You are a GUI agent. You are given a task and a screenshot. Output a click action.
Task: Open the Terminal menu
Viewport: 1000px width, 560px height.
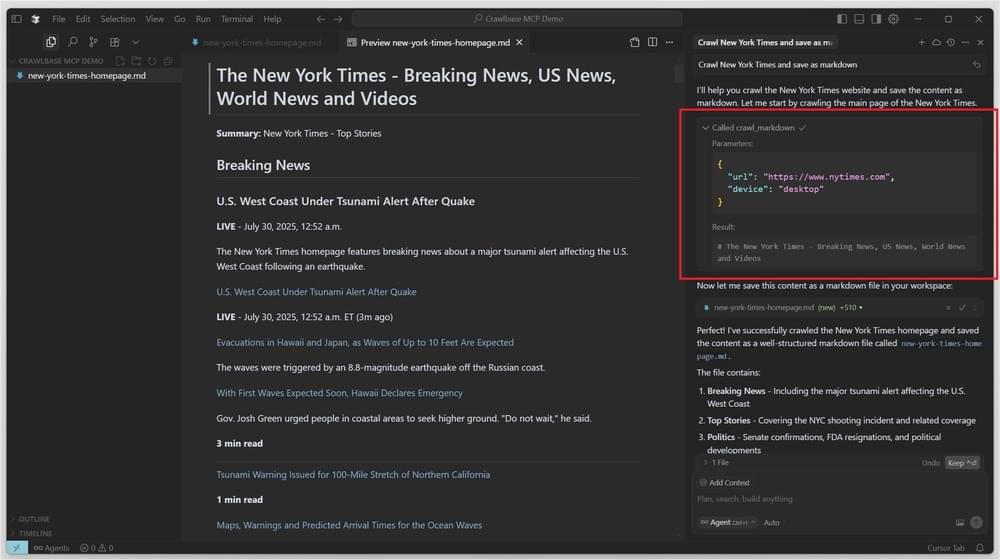click(x=237, y=19)
